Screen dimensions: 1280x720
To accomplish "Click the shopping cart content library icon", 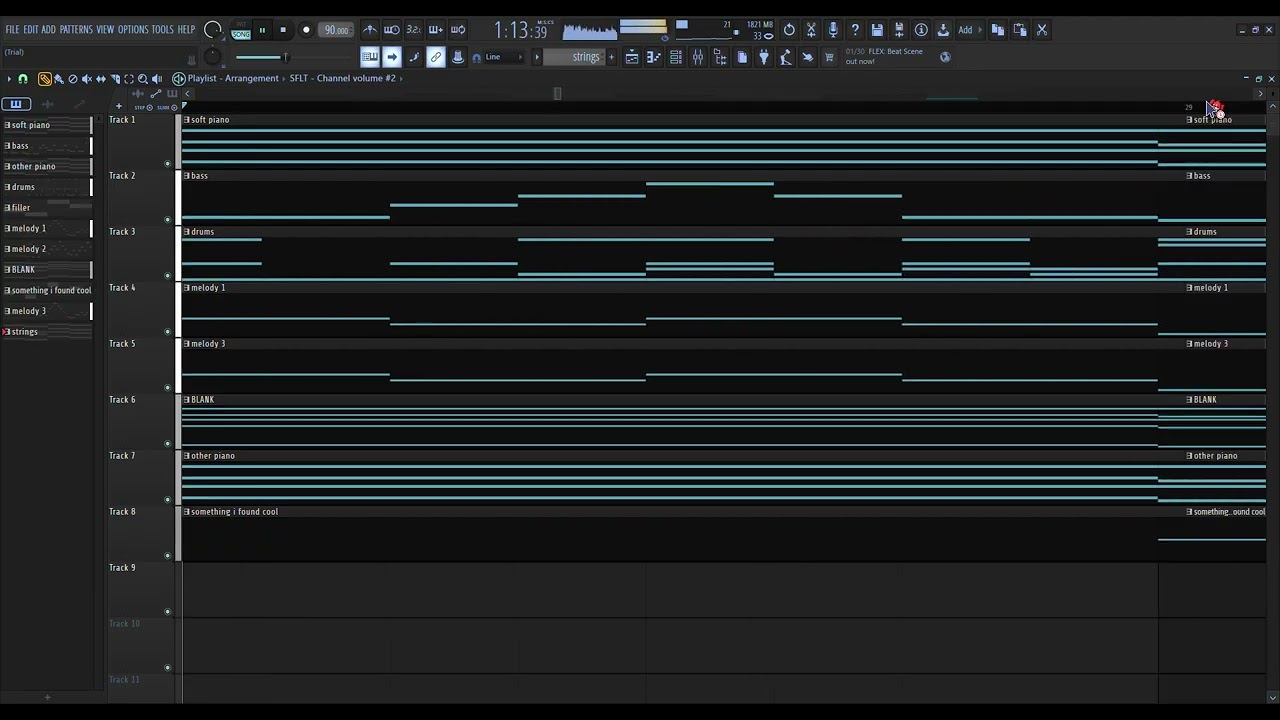I will click(x=829, y=57).
